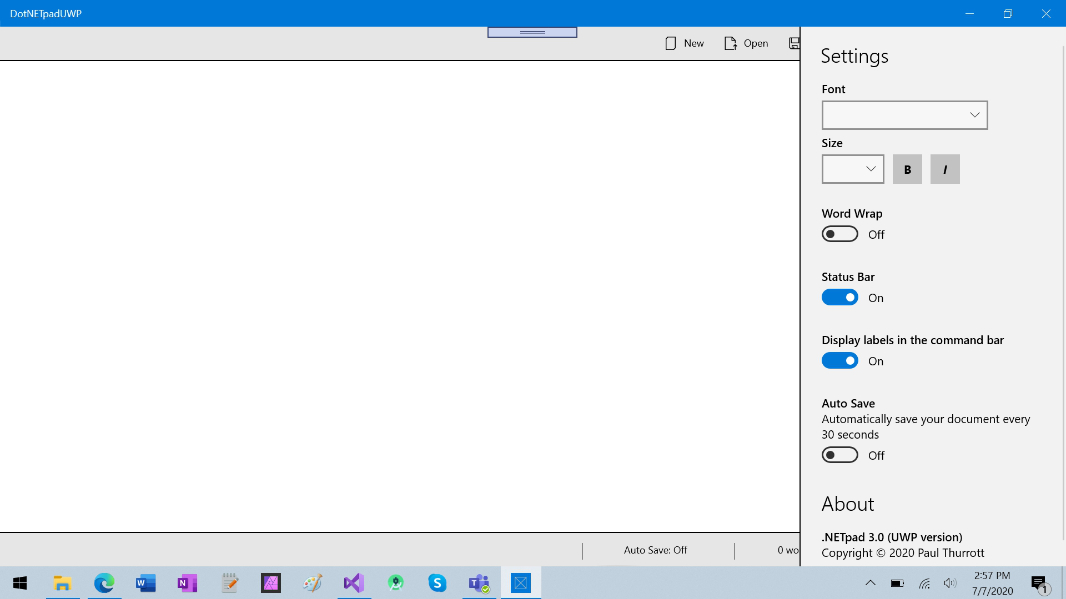Show hidden system tray icons
The width and height of the screenshot is (1066, 599).
870,583
